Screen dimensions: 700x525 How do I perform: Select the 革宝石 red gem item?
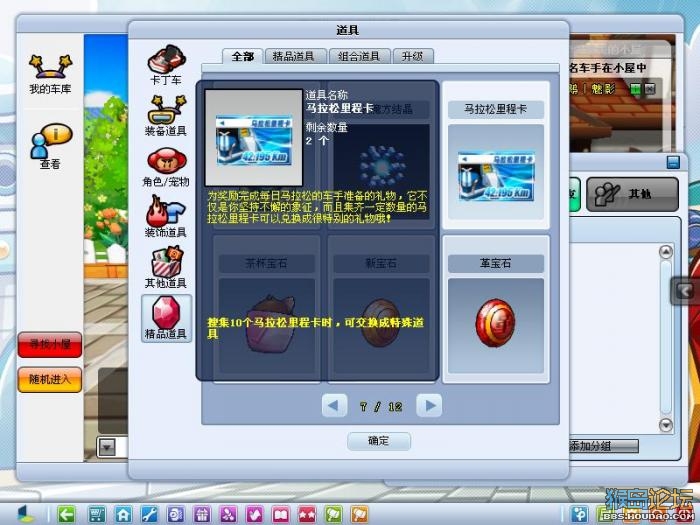(x=496, y=309)
